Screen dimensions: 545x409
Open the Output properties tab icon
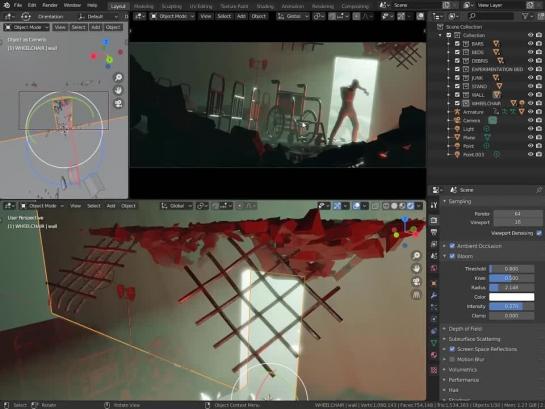(434, 232)
